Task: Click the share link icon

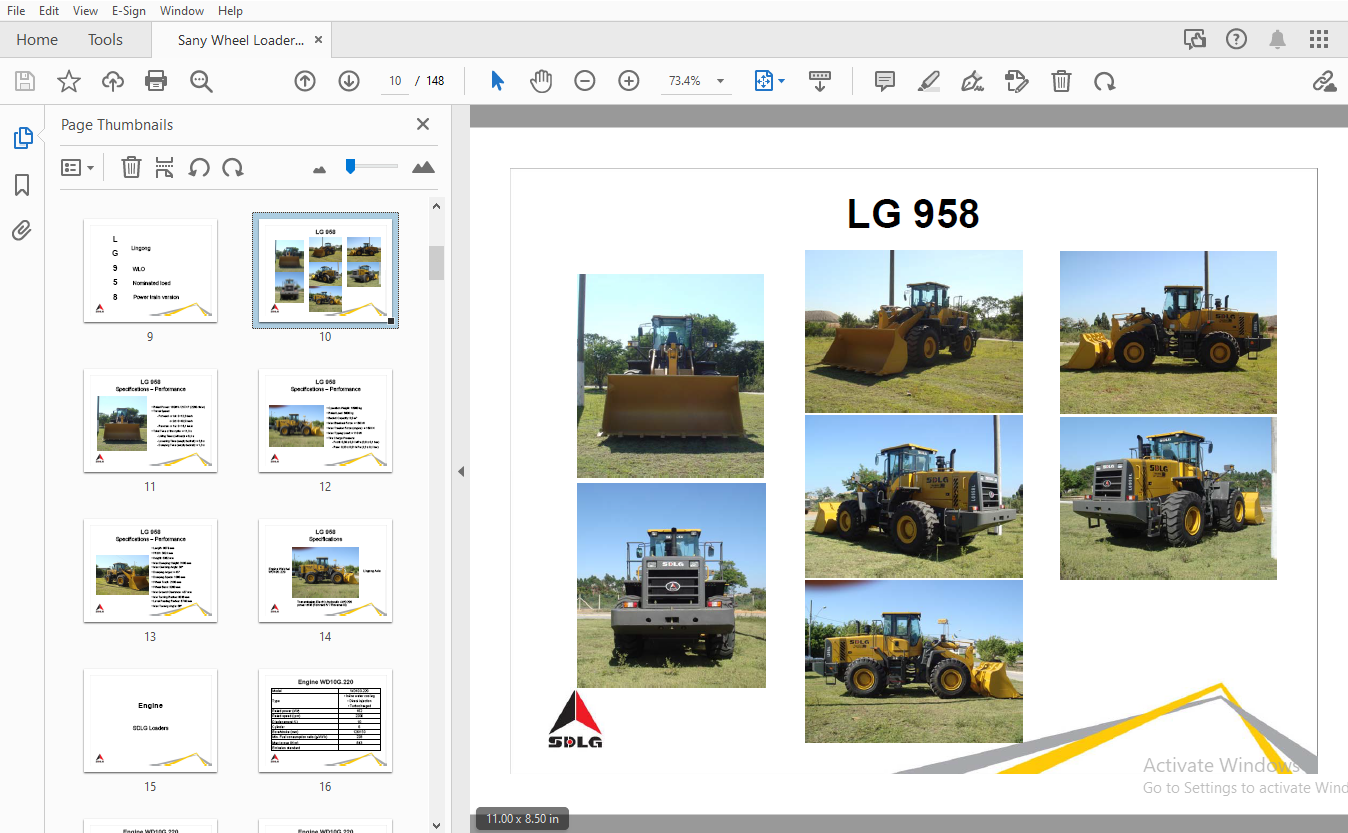Action: [1324, 81]
